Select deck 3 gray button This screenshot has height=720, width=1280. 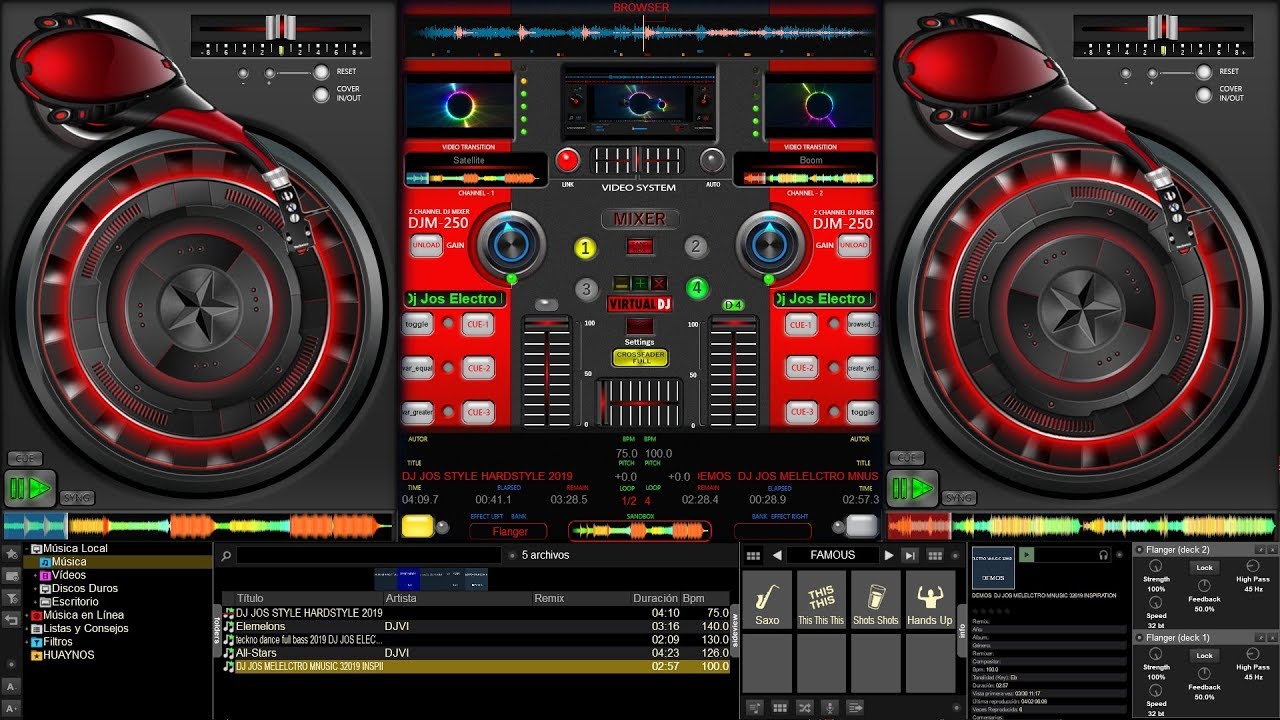click(x=587, y=290)
